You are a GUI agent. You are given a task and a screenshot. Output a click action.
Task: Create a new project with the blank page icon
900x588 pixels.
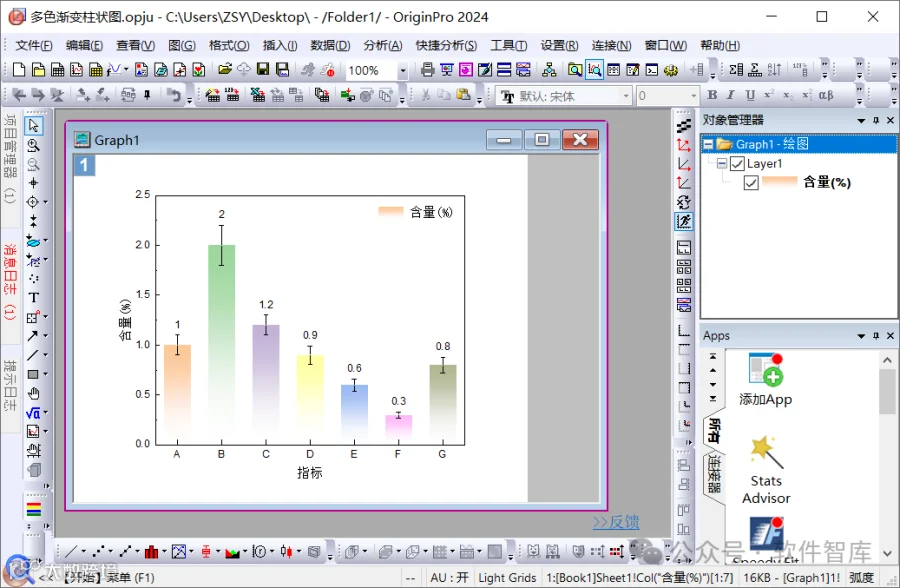[19, 70]
